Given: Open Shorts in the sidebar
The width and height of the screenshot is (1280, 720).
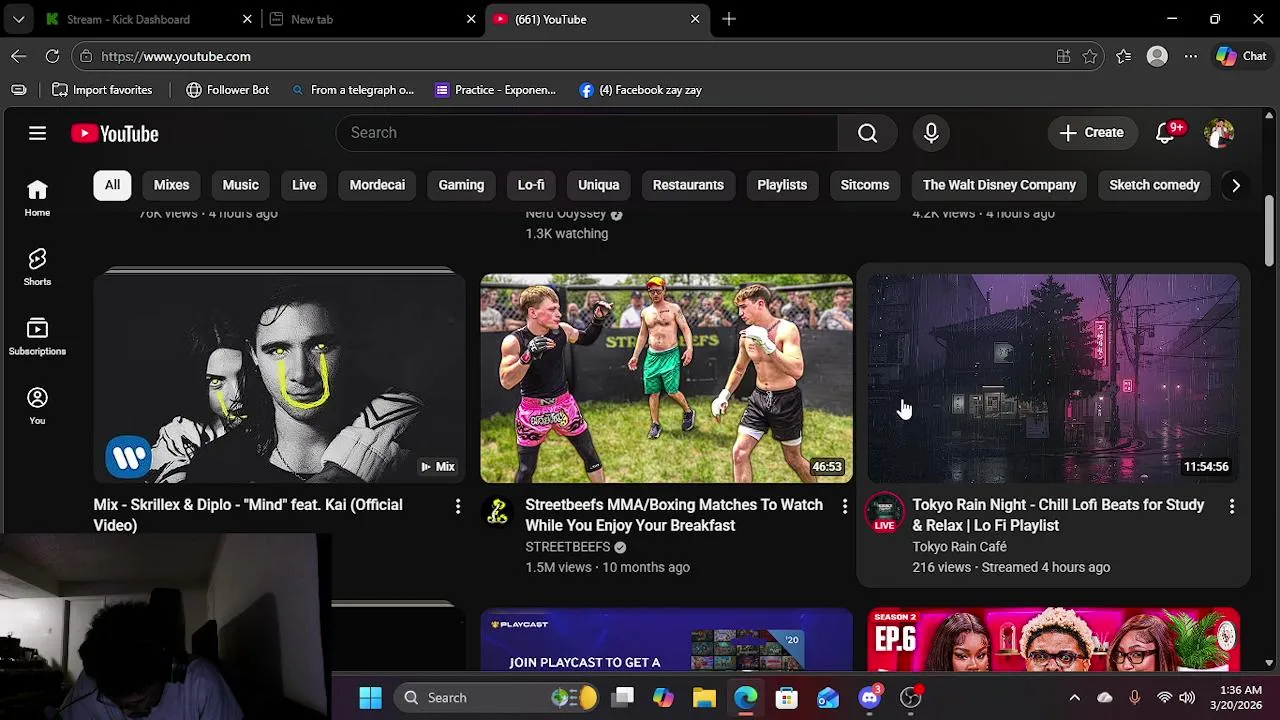Looking at the screenshot, I should pos(37,267).
